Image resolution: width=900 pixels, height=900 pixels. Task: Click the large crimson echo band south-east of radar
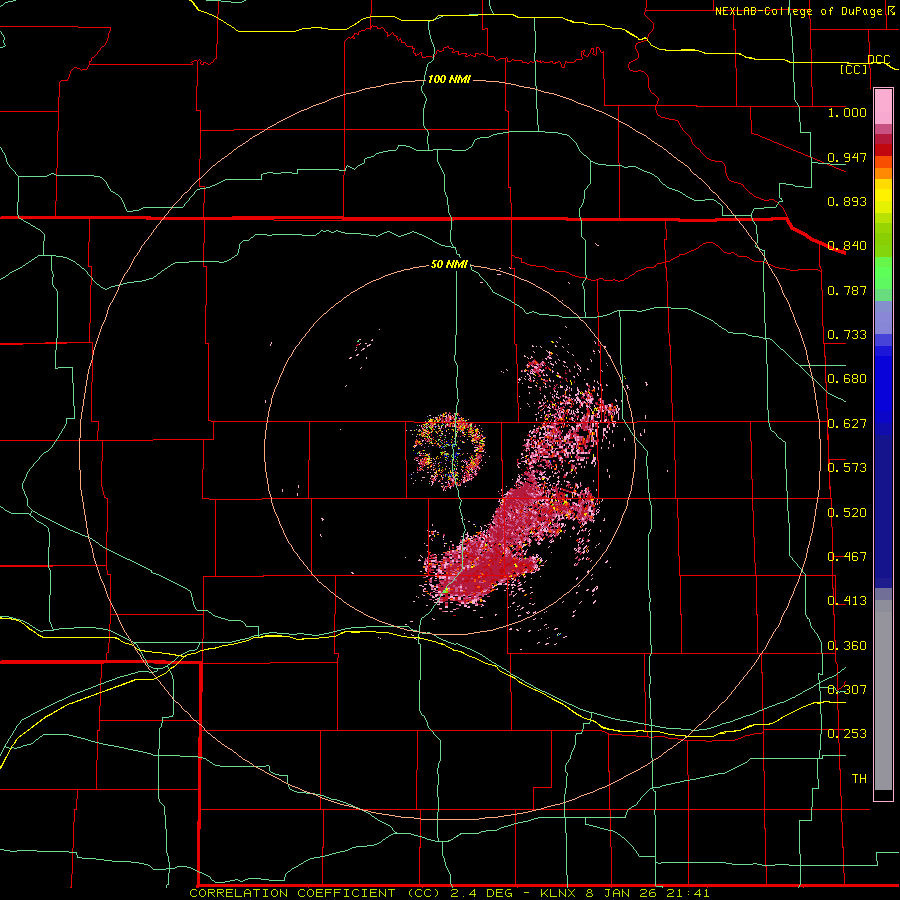tap(505, 545)
